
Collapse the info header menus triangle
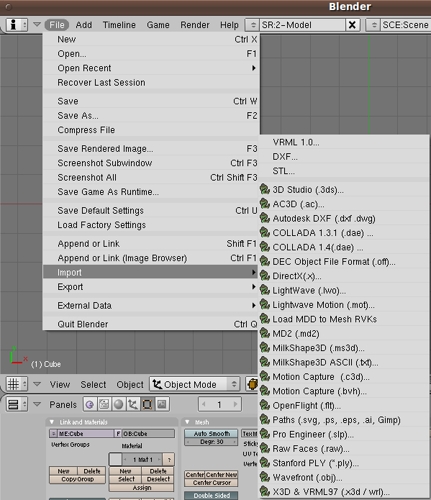coord(37,24)
